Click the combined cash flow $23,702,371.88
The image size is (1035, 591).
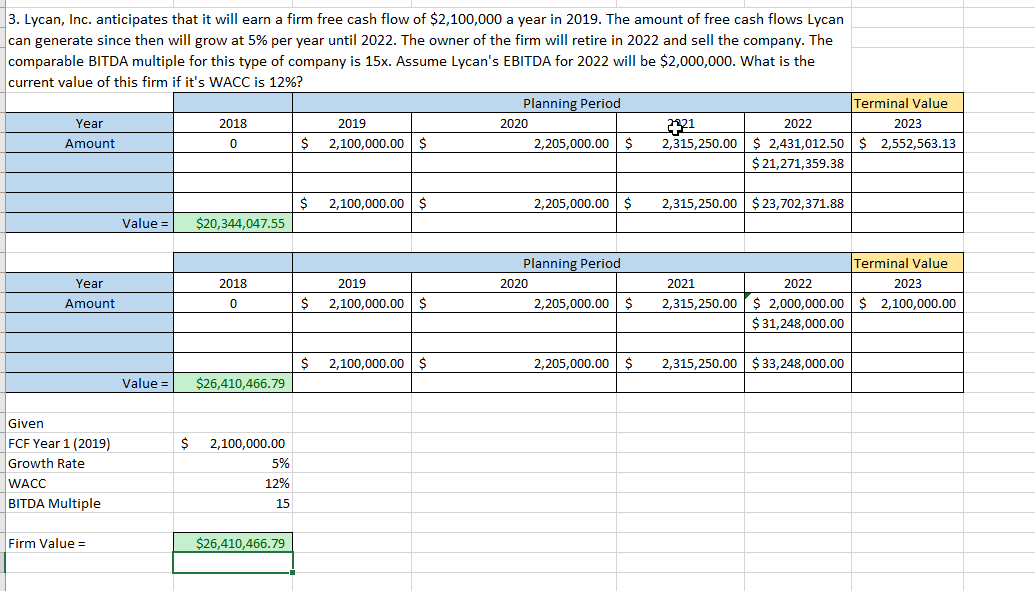(x=800, y=203)
